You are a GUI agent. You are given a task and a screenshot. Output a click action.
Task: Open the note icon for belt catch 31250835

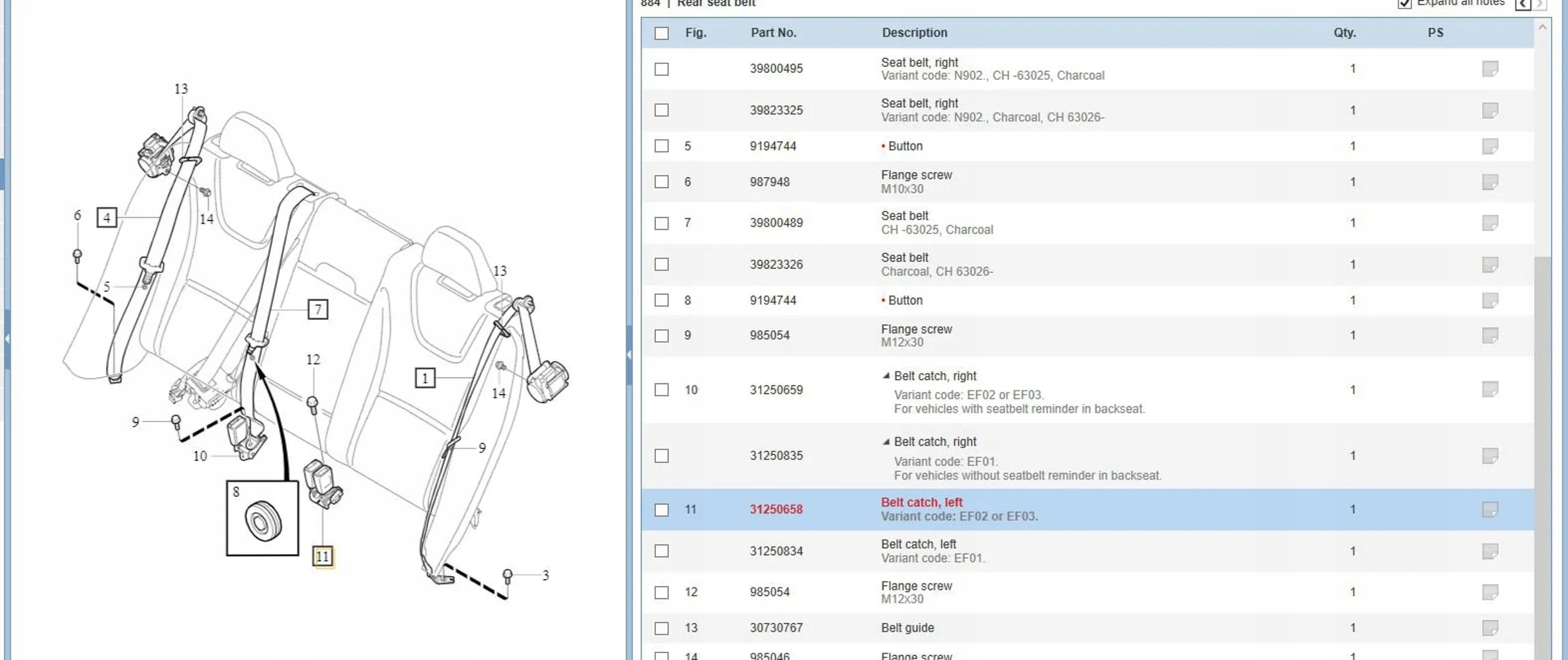coord(1490,455)
